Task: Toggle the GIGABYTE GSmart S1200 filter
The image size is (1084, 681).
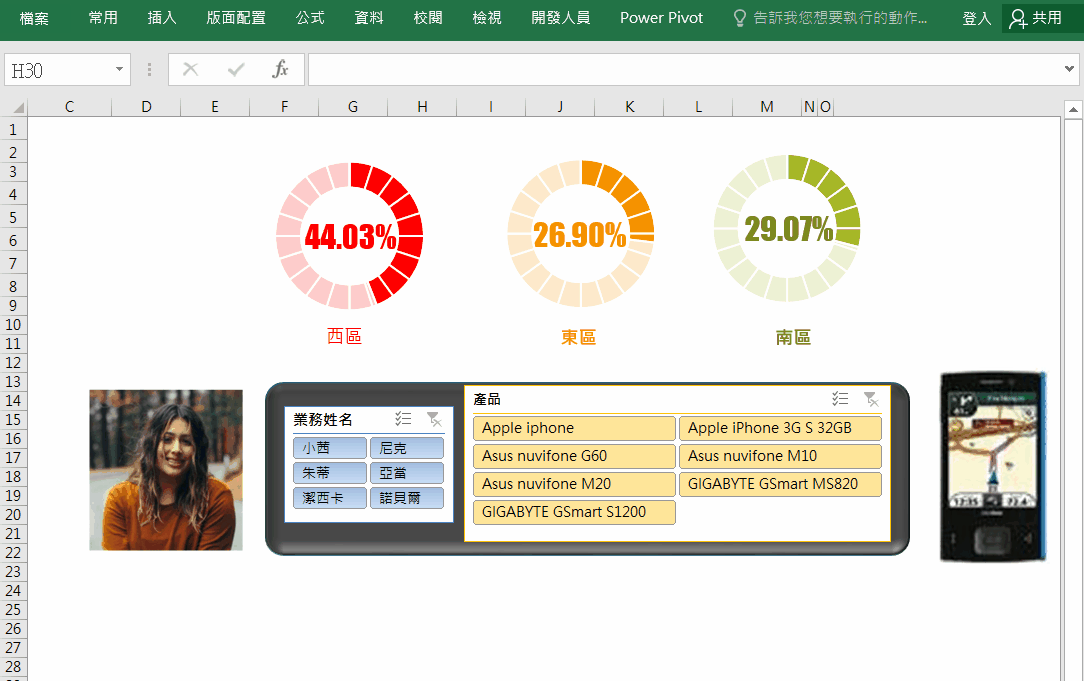Action: 574,512
